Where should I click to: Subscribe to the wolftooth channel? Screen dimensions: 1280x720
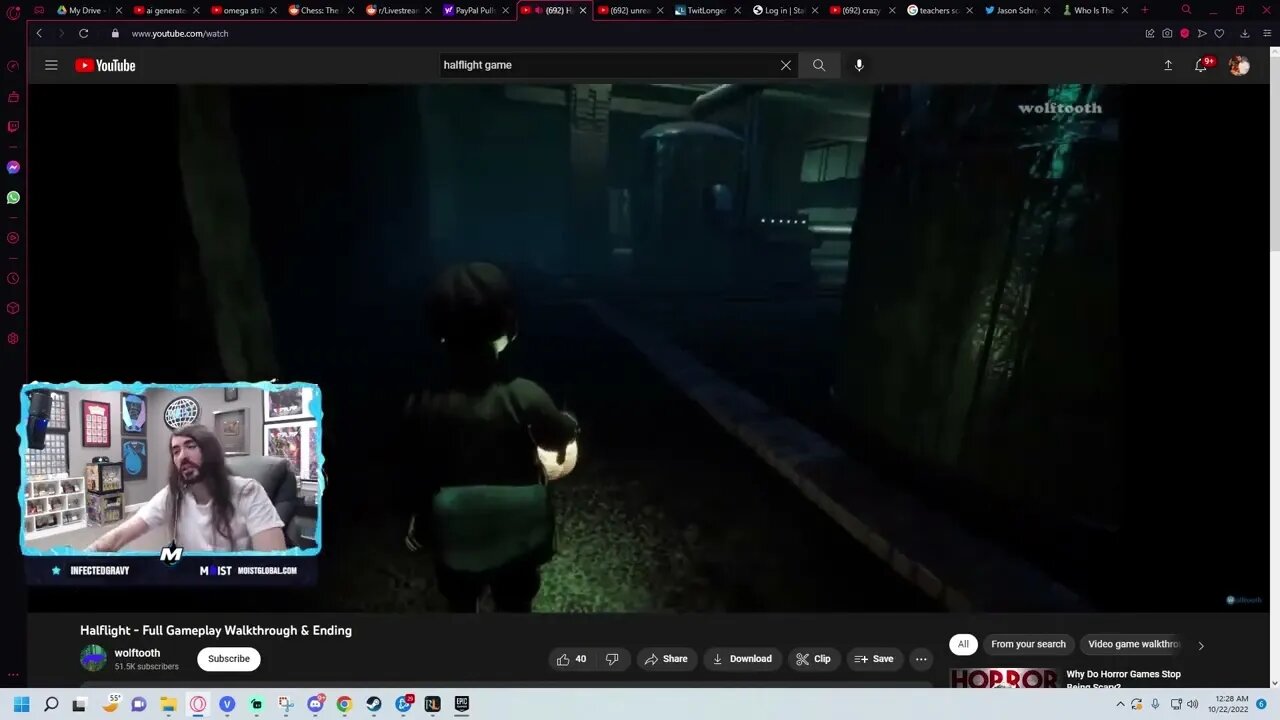point(229,659)
